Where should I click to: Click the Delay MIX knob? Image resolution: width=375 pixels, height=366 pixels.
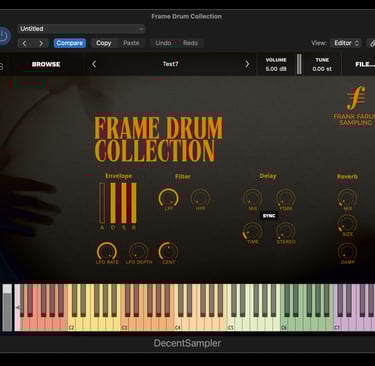click(x=252, y=198)
